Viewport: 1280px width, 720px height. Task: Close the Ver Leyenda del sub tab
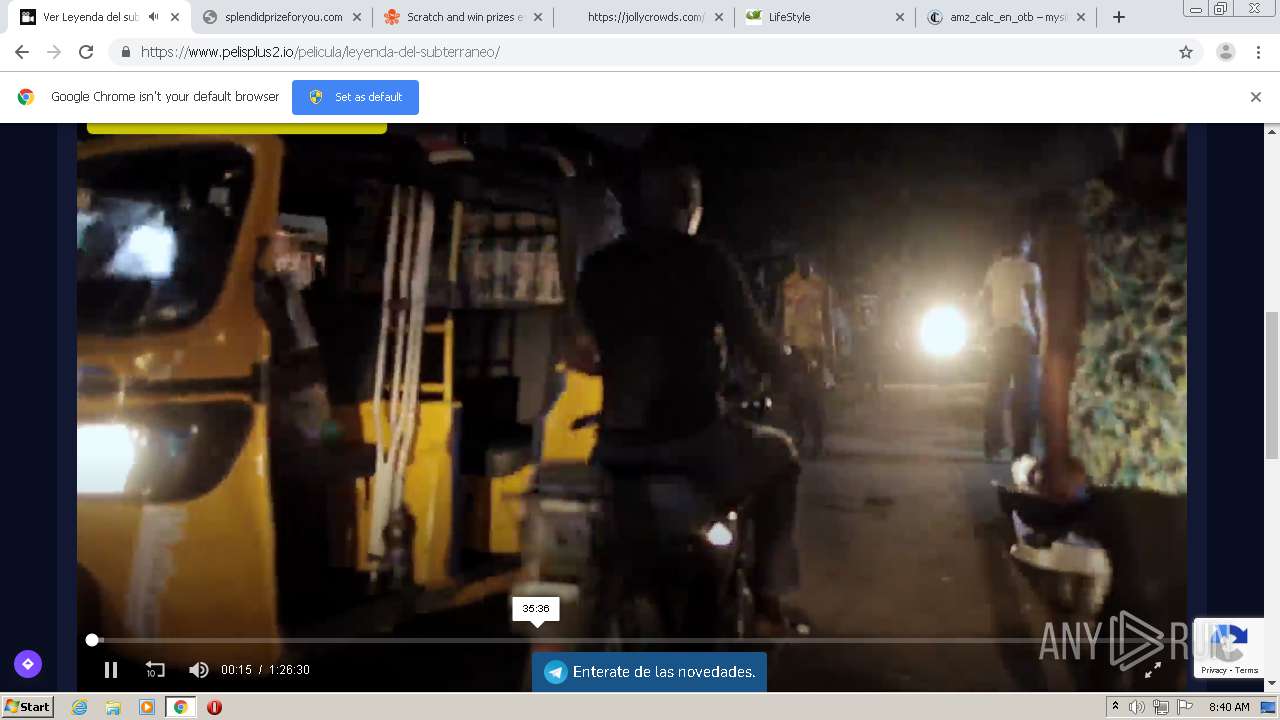click(174, 17)
